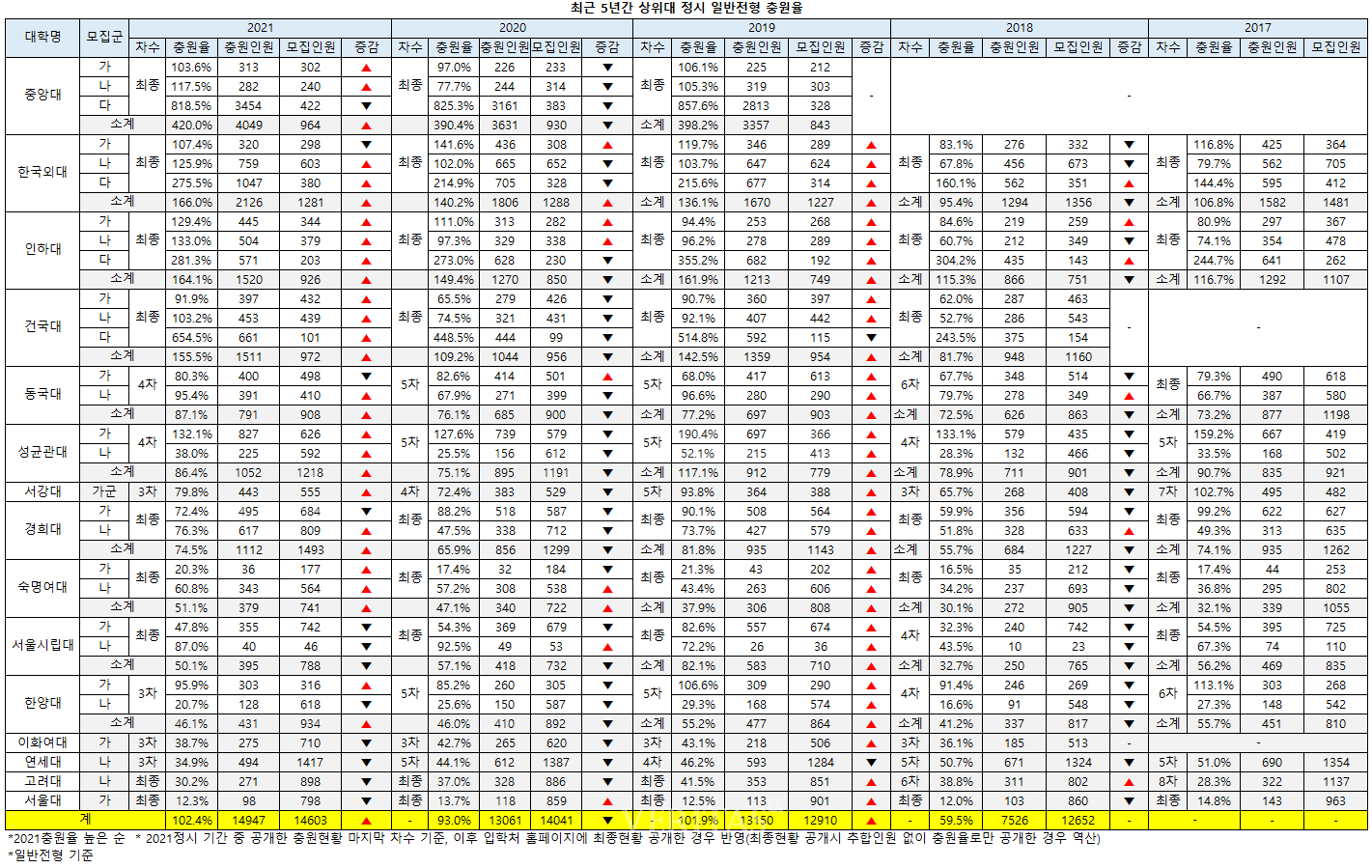Viewport: 1372px width, 868px height.
Task: Click the black down arrow in 2021 중앙대 다군 row
Action: tap(366, 106)
